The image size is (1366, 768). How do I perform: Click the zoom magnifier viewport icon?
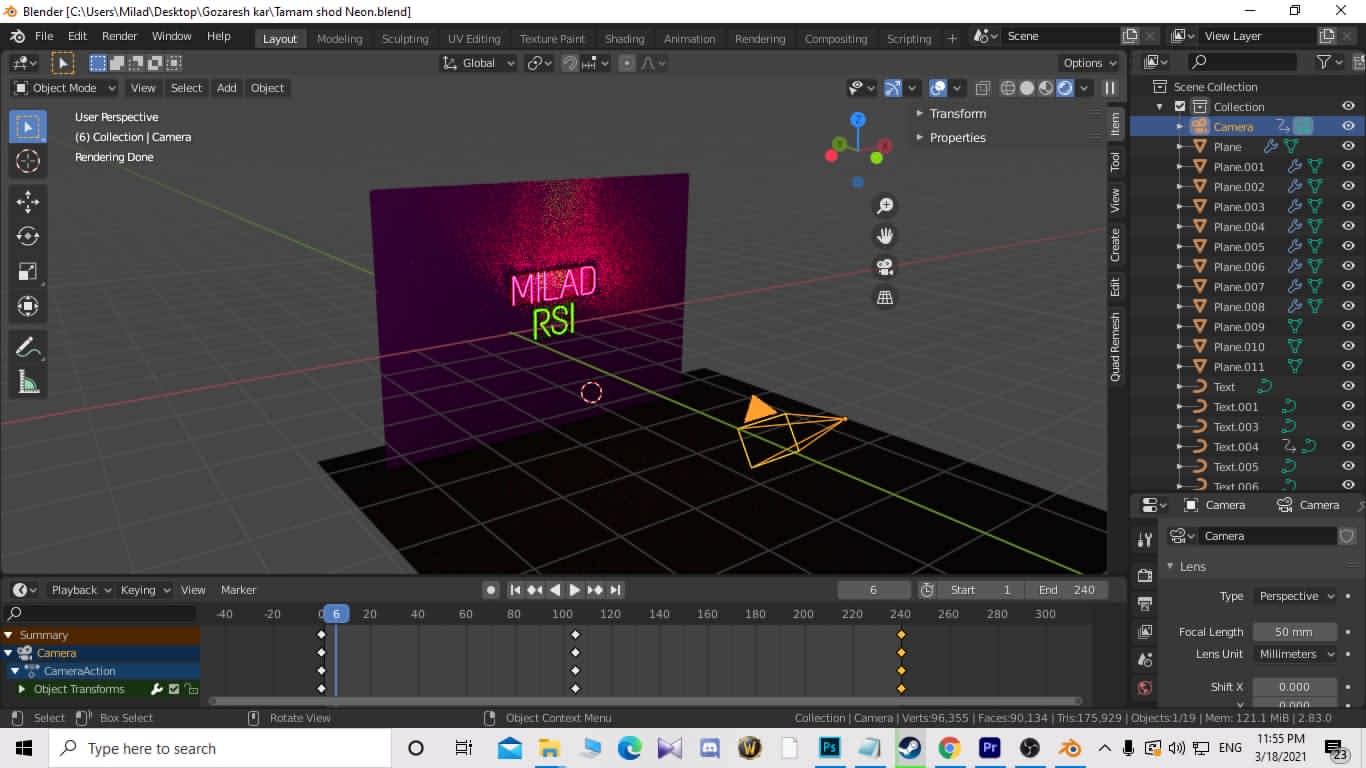click(885, 206)
